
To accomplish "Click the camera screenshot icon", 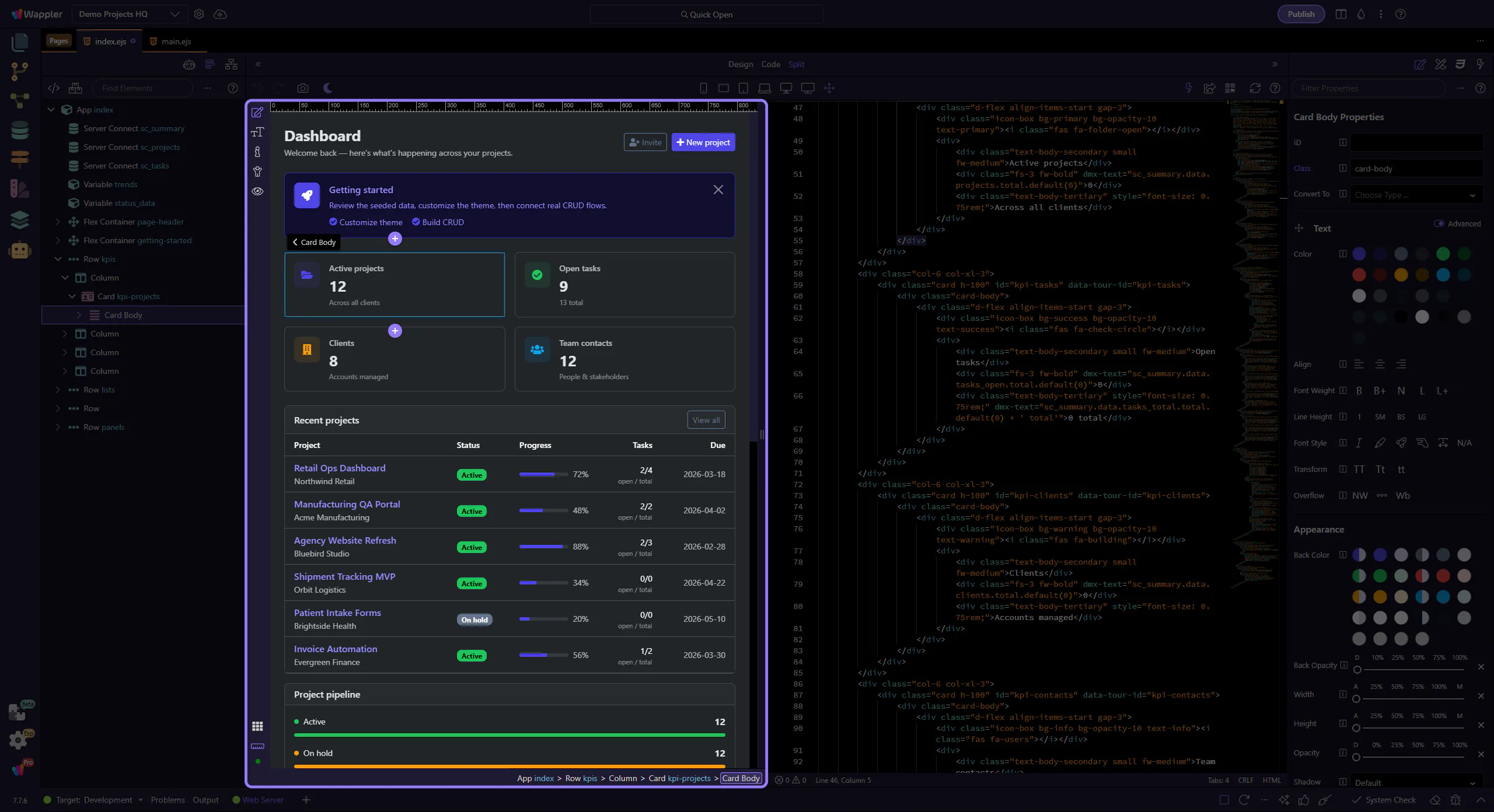I will pos(302,88).
